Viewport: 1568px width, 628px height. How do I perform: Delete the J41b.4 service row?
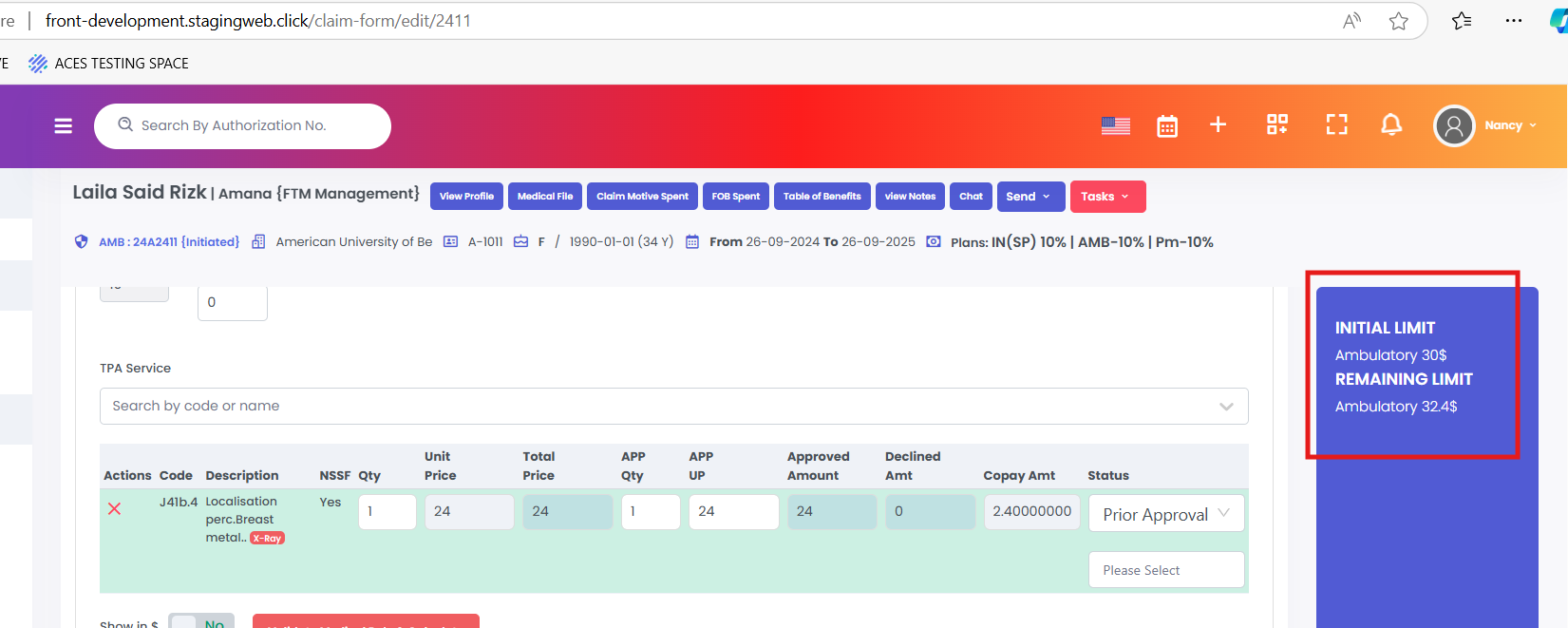114,509
